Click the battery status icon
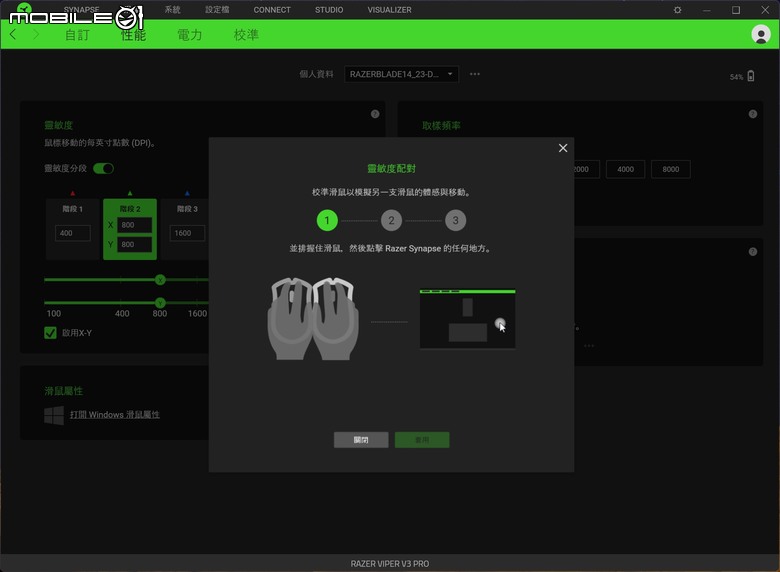The image size is (780, 572). point(751,76)
